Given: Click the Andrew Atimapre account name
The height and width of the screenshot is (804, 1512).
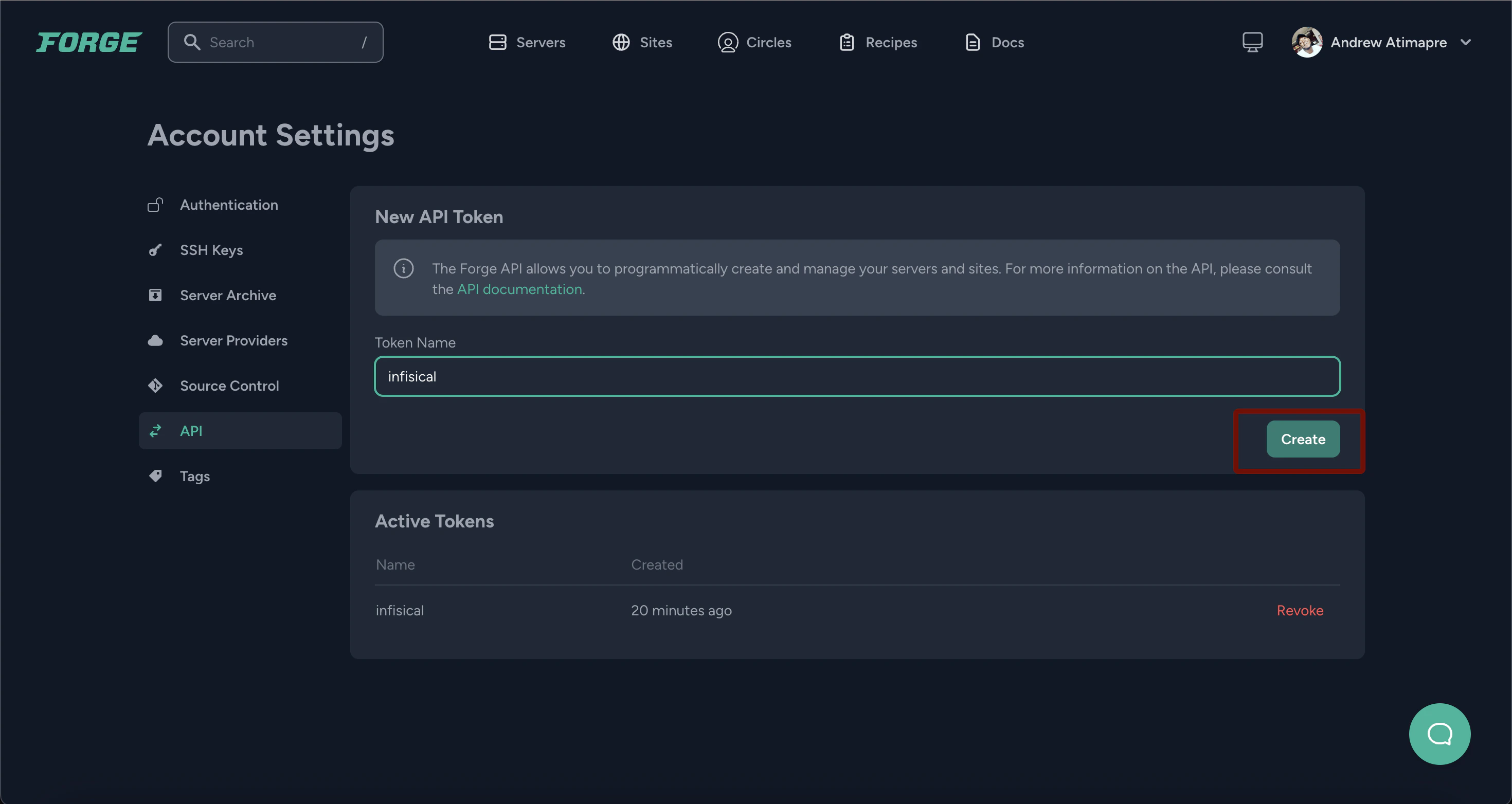Looking at the screenshot, I should [x=1388, y=42].
